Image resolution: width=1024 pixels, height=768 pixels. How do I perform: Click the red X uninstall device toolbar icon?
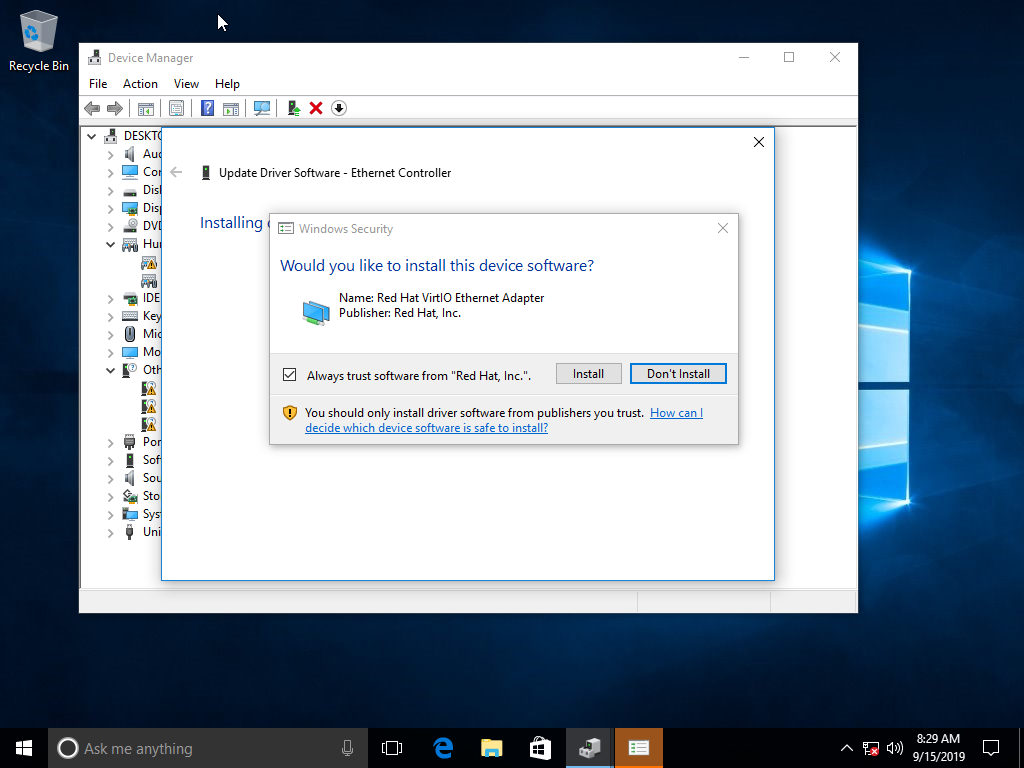click(x=316, y=108)
